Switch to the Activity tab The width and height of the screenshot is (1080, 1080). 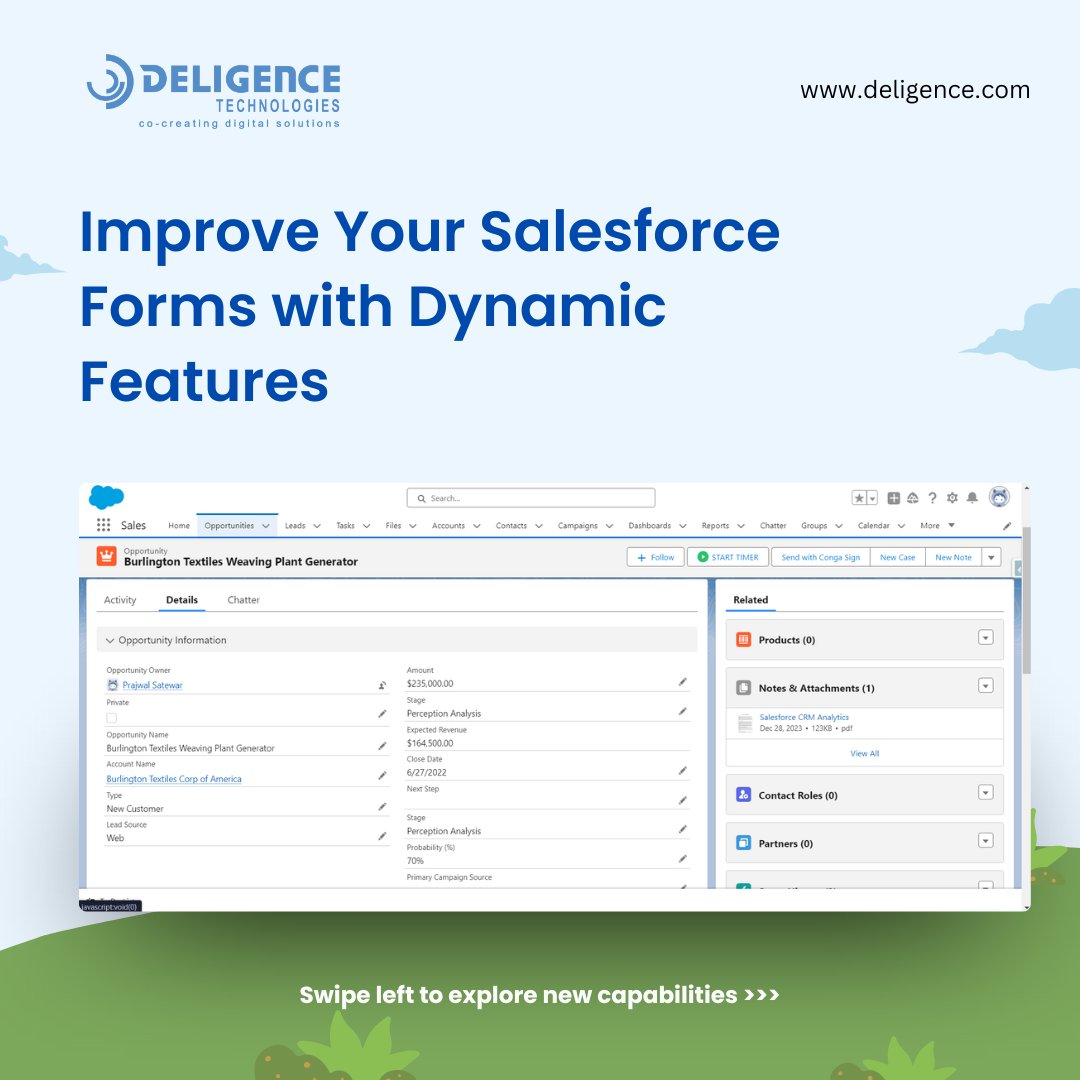(120, 600)
